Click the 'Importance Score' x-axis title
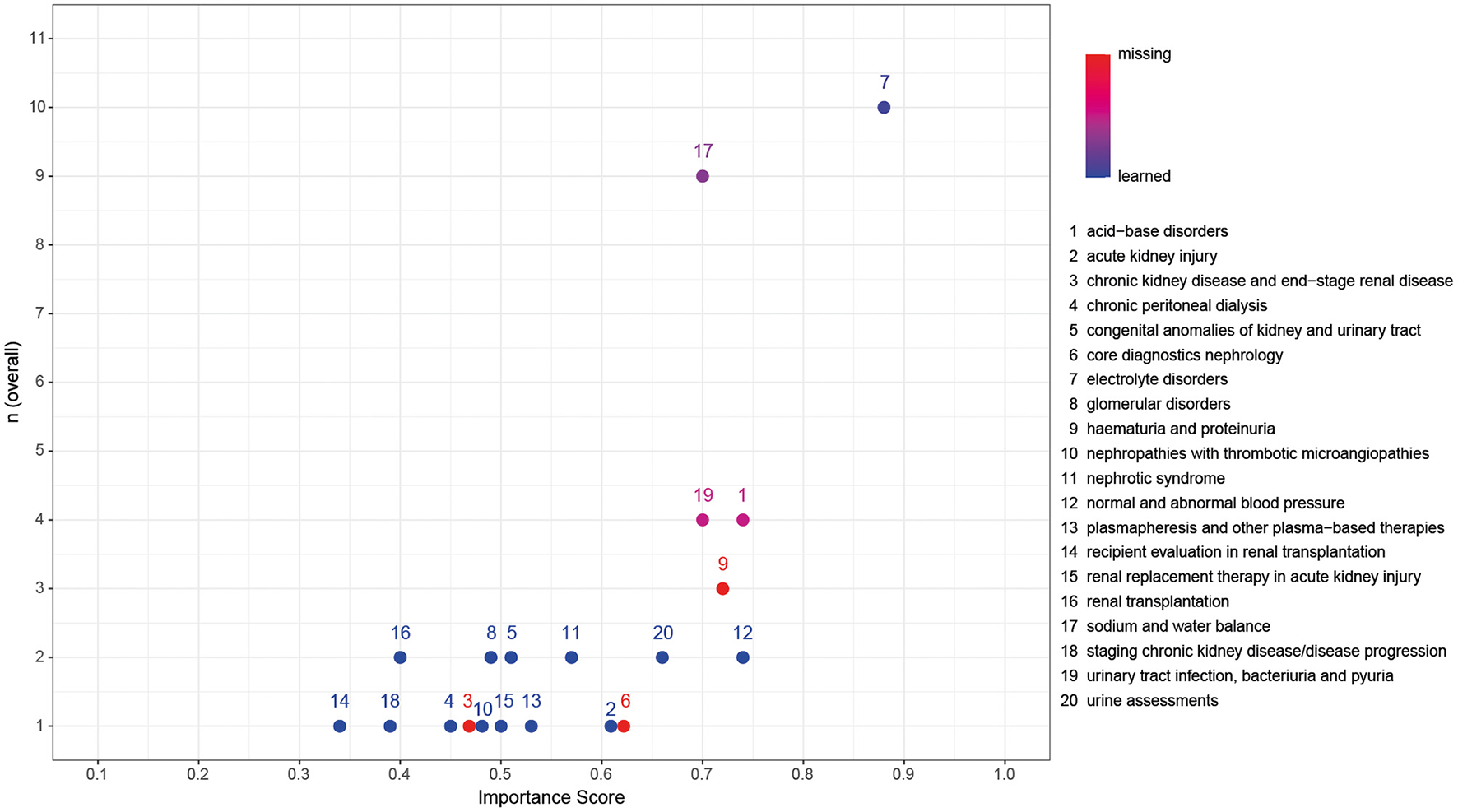 551,797
